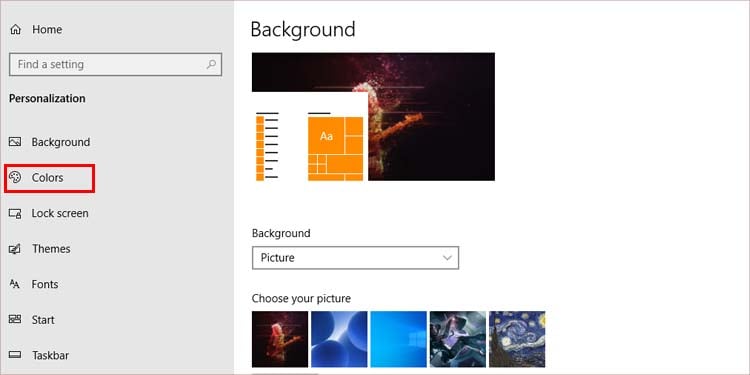Open the Colors settings page

click(49, 178)
